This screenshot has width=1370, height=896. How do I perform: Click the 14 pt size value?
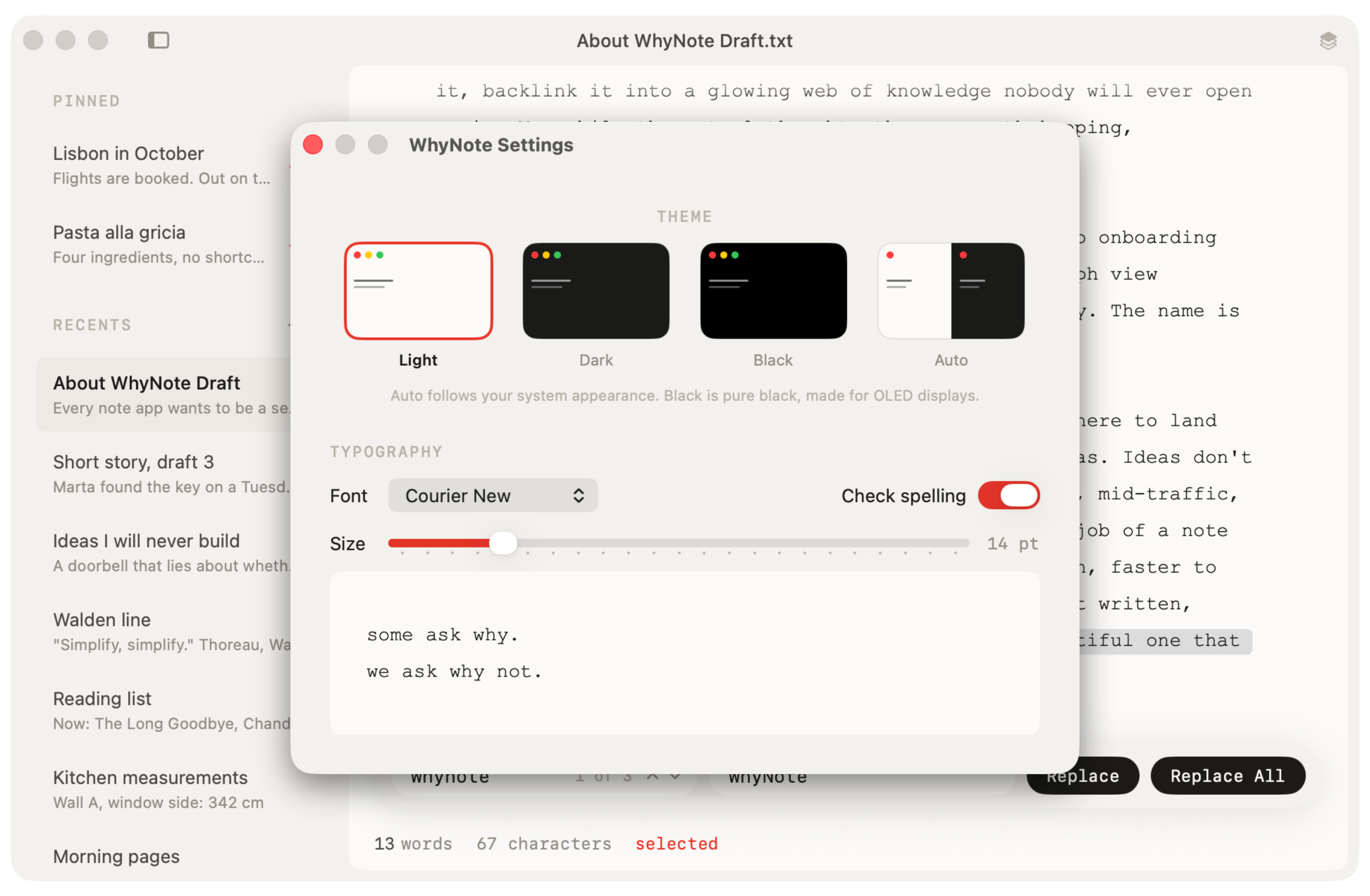coord(1012,543)
